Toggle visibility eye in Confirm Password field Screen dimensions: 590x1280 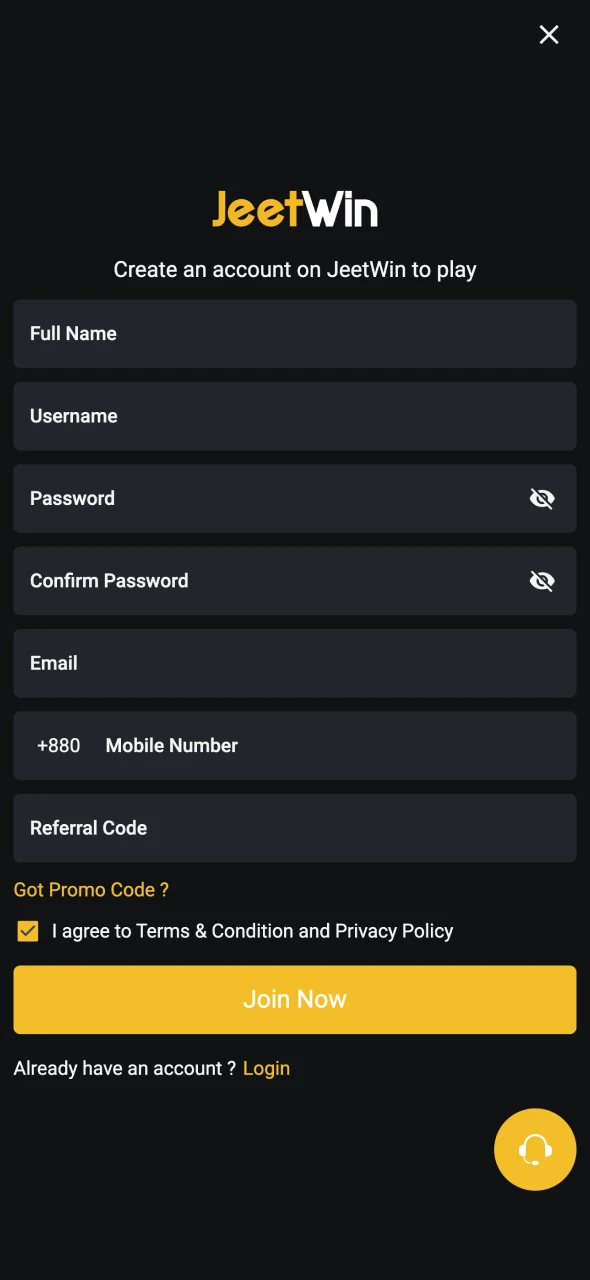click(x=542, y=581)
